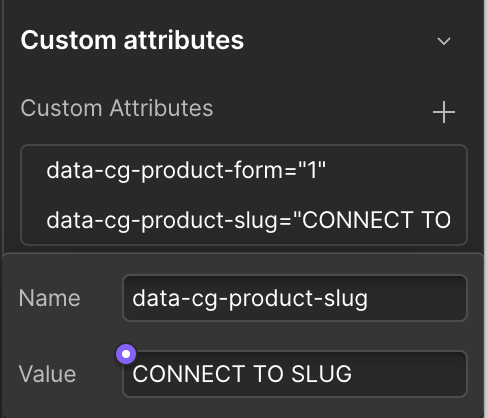Click the word data in Name field
The image size is (488, 418).
(156, 298)
